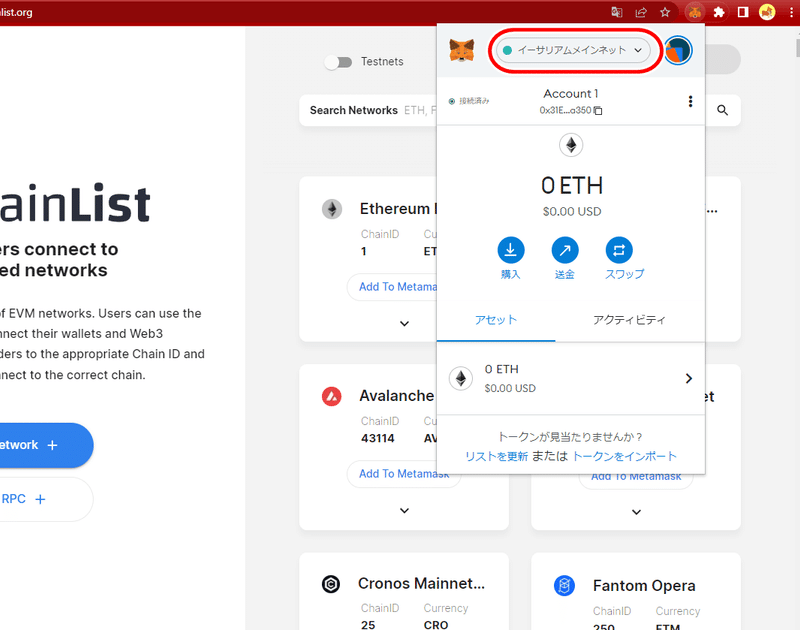Switch to the Activity (アクティビティ) tab

[x=630, y=320]
